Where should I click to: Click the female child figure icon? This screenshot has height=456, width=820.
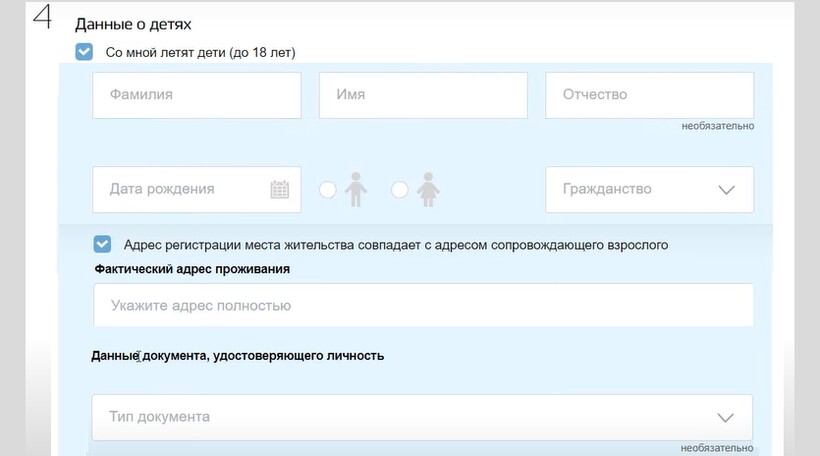pos(429,189)
